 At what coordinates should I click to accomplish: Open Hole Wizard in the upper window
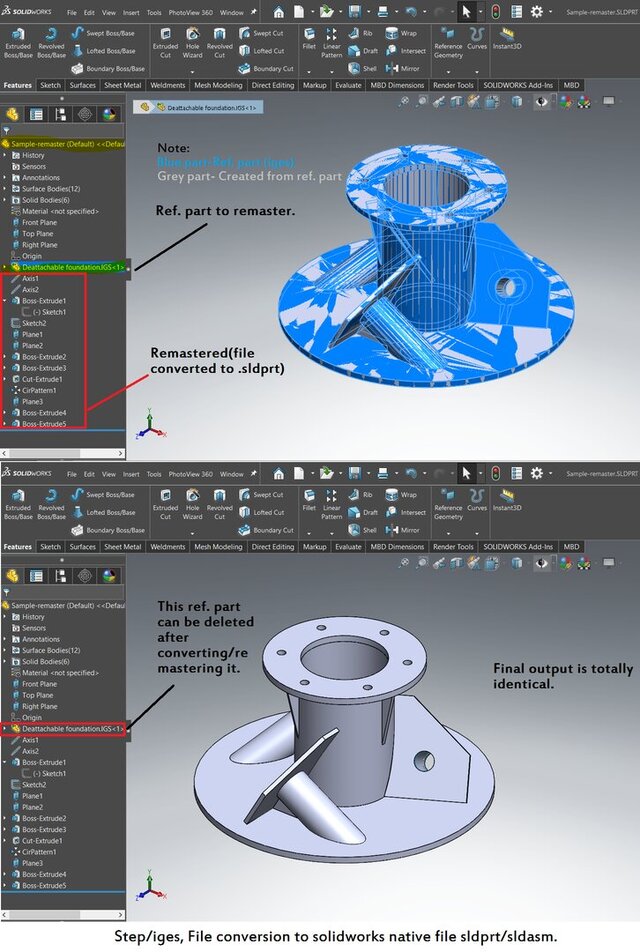[192, 42]
